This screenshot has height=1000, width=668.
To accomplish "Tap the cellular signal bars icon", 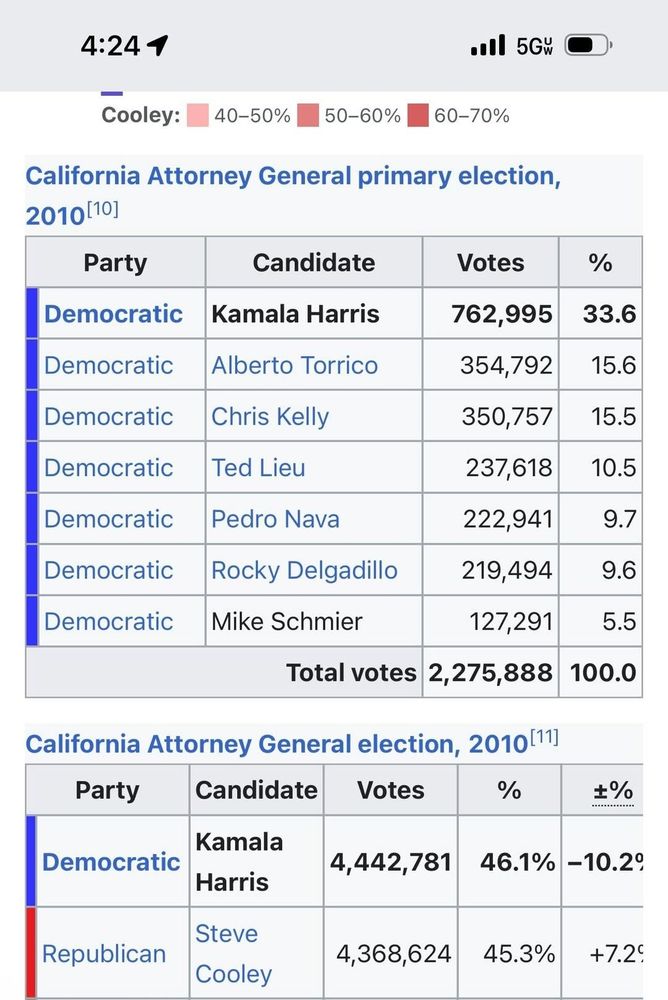I will pyautogui.click(x=488, y=45).
